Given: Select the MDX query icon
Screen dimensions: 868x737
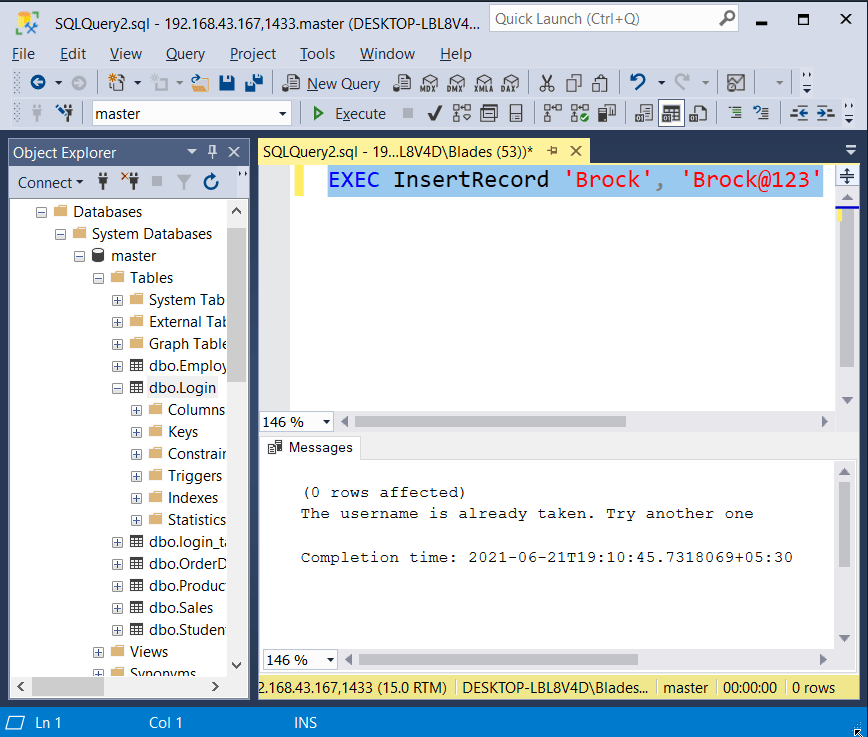Looking at the screenshot, I should point(430,83).
